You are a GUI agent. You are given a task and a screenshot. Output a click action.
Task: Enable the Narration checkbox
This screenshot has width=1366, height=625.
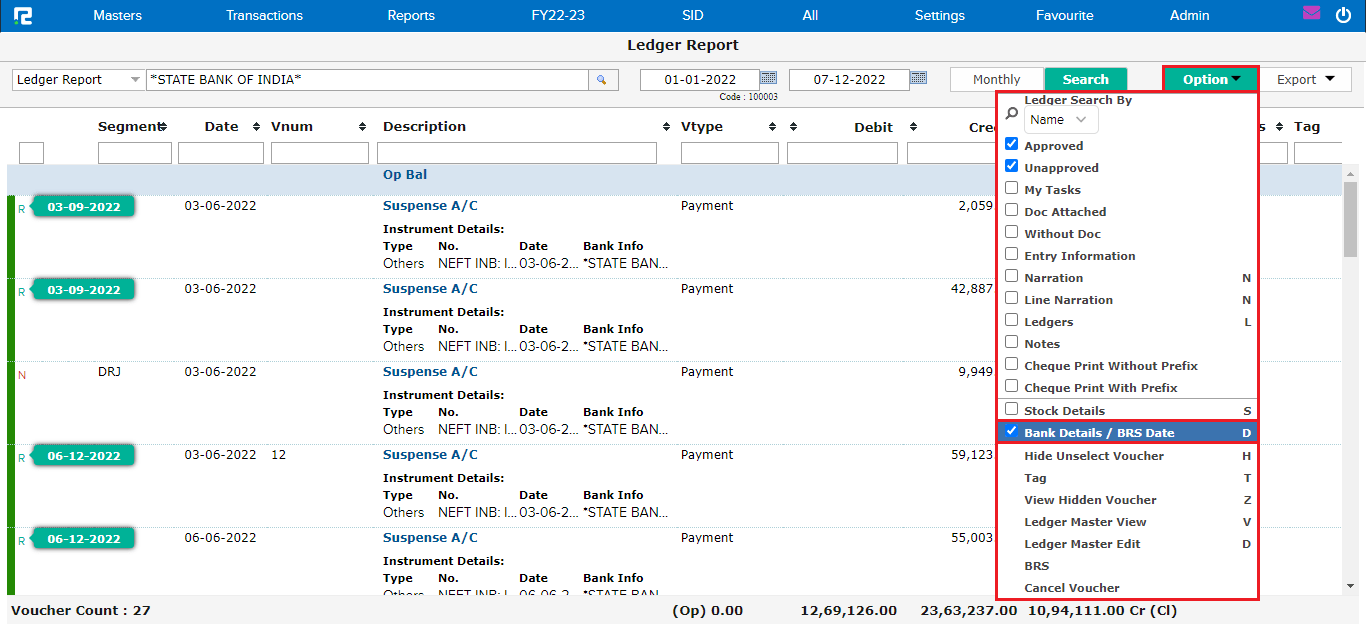pyautogui.click(x=1011, y=277)
